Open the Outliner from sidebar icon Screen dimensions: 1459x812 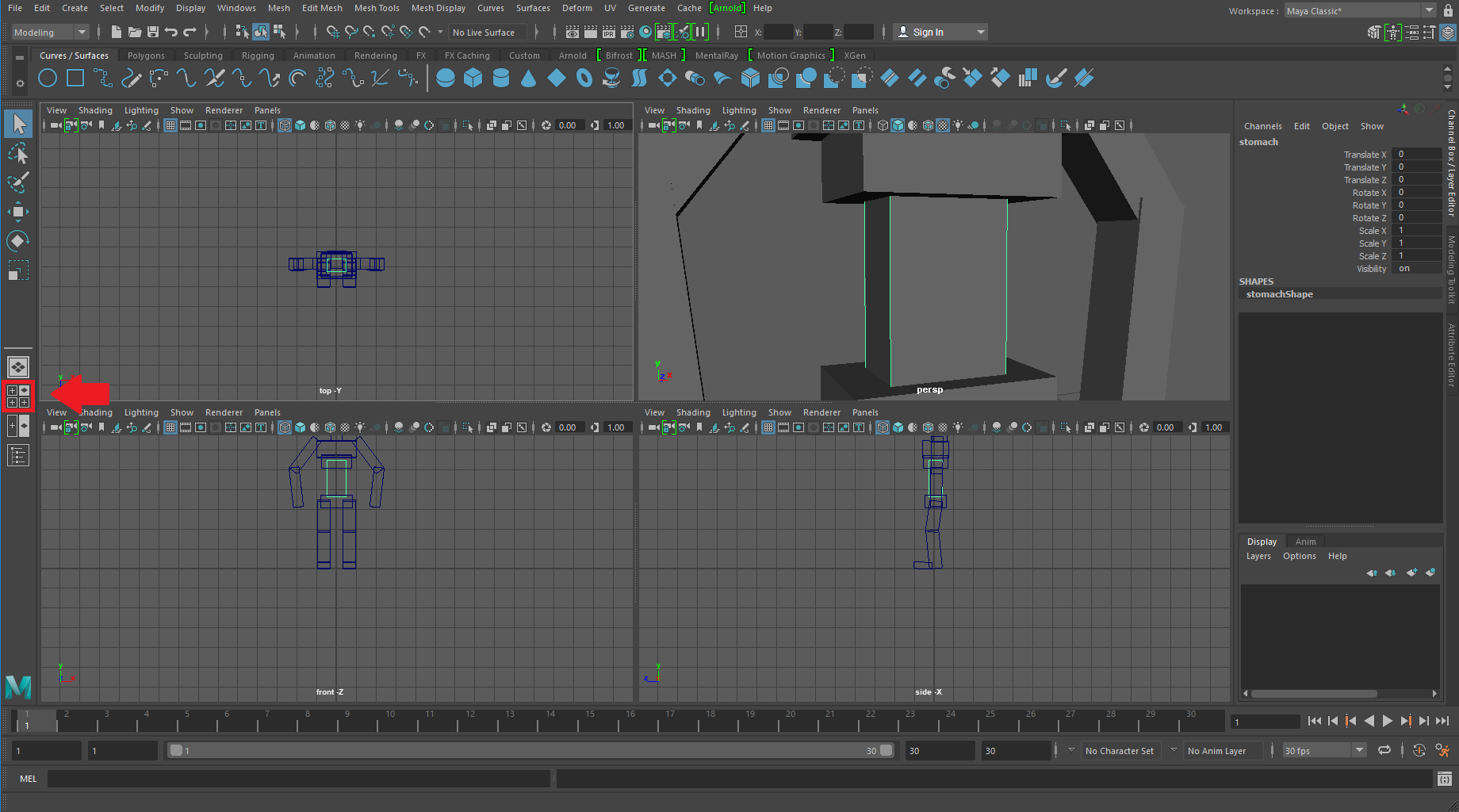pos(18,456)
